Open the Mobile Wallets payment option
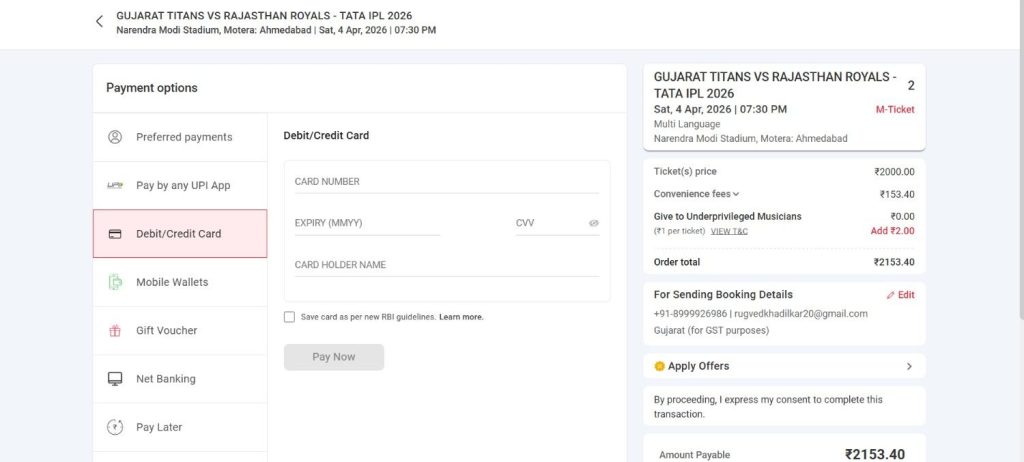 [172, 282]
